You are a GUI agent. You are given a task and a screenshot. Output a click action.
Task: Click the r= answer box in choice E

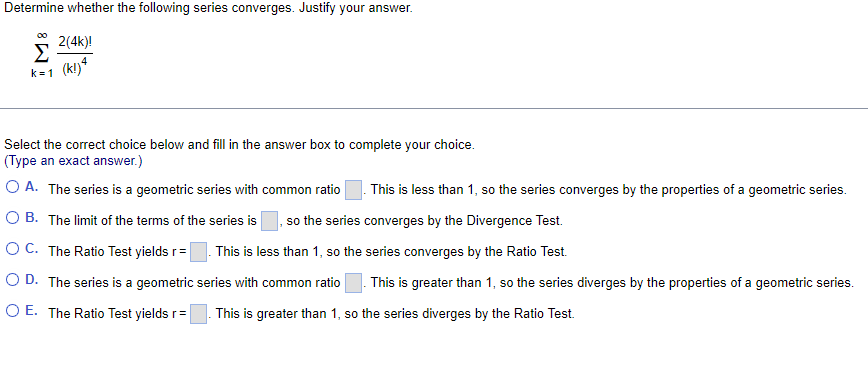(x=199, y=314)
